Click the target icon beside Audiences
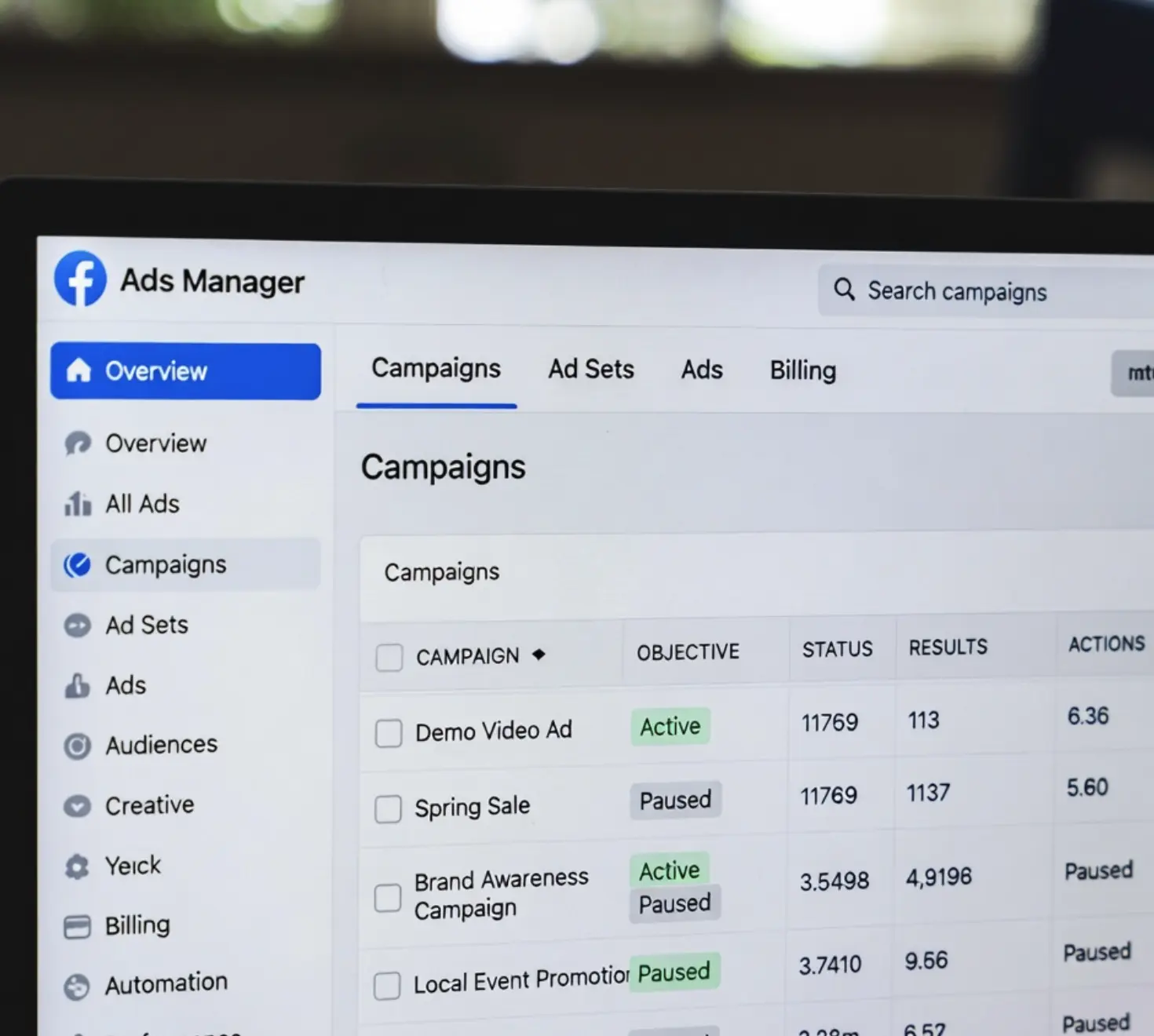1154x1036 pixels. (77, 746)
